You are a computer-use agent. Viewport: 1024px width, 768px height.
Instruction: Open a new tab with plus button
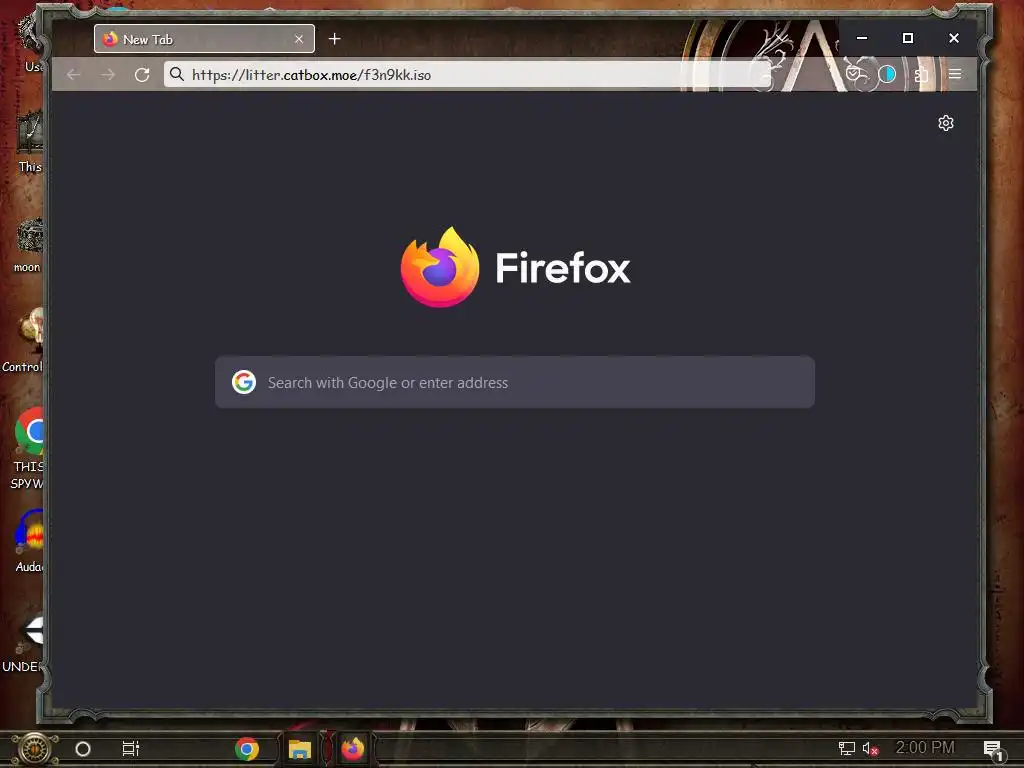[x=334, y=39]
